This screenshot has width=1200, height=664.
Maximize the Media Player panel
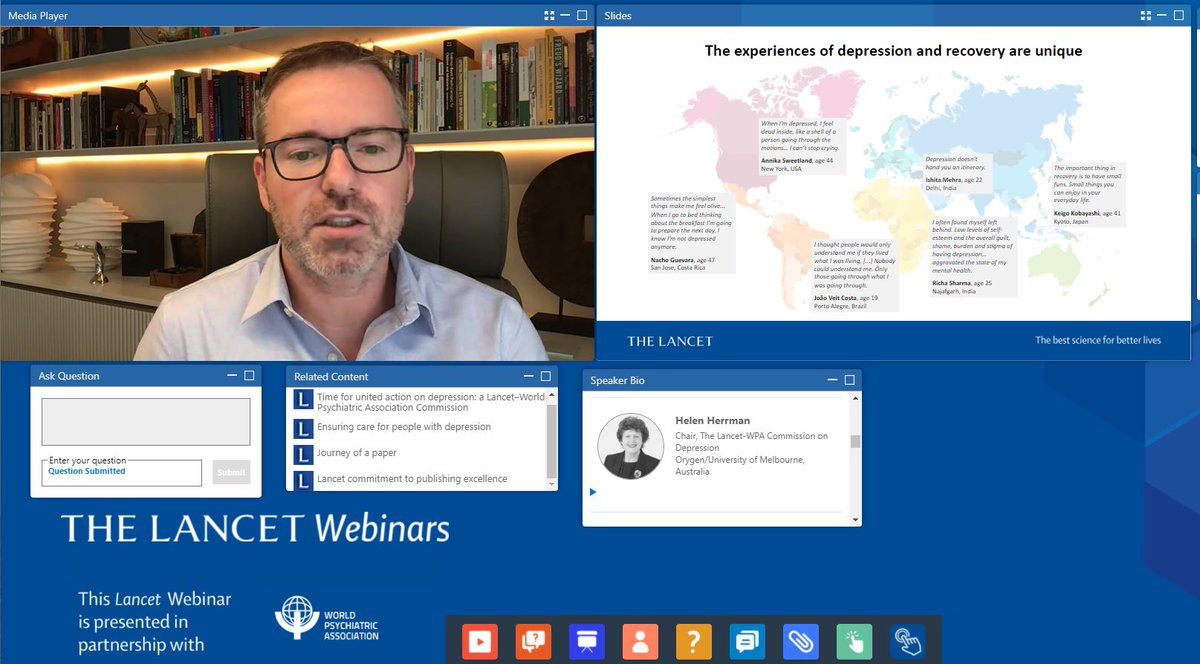coord(581,15)
